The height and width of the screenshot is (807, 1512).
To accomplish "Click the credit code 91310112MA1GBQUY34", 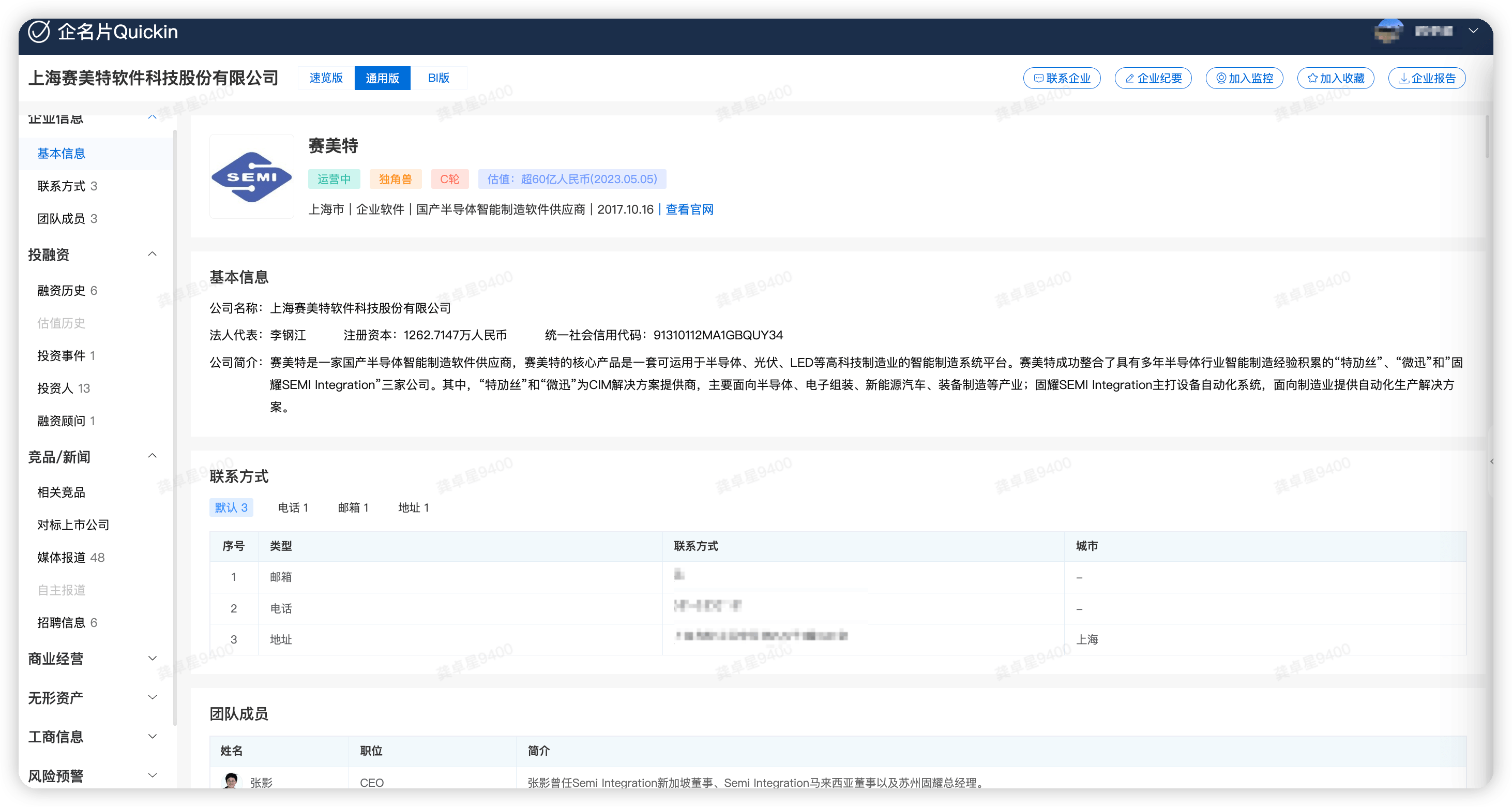I will tap(718, 335).
